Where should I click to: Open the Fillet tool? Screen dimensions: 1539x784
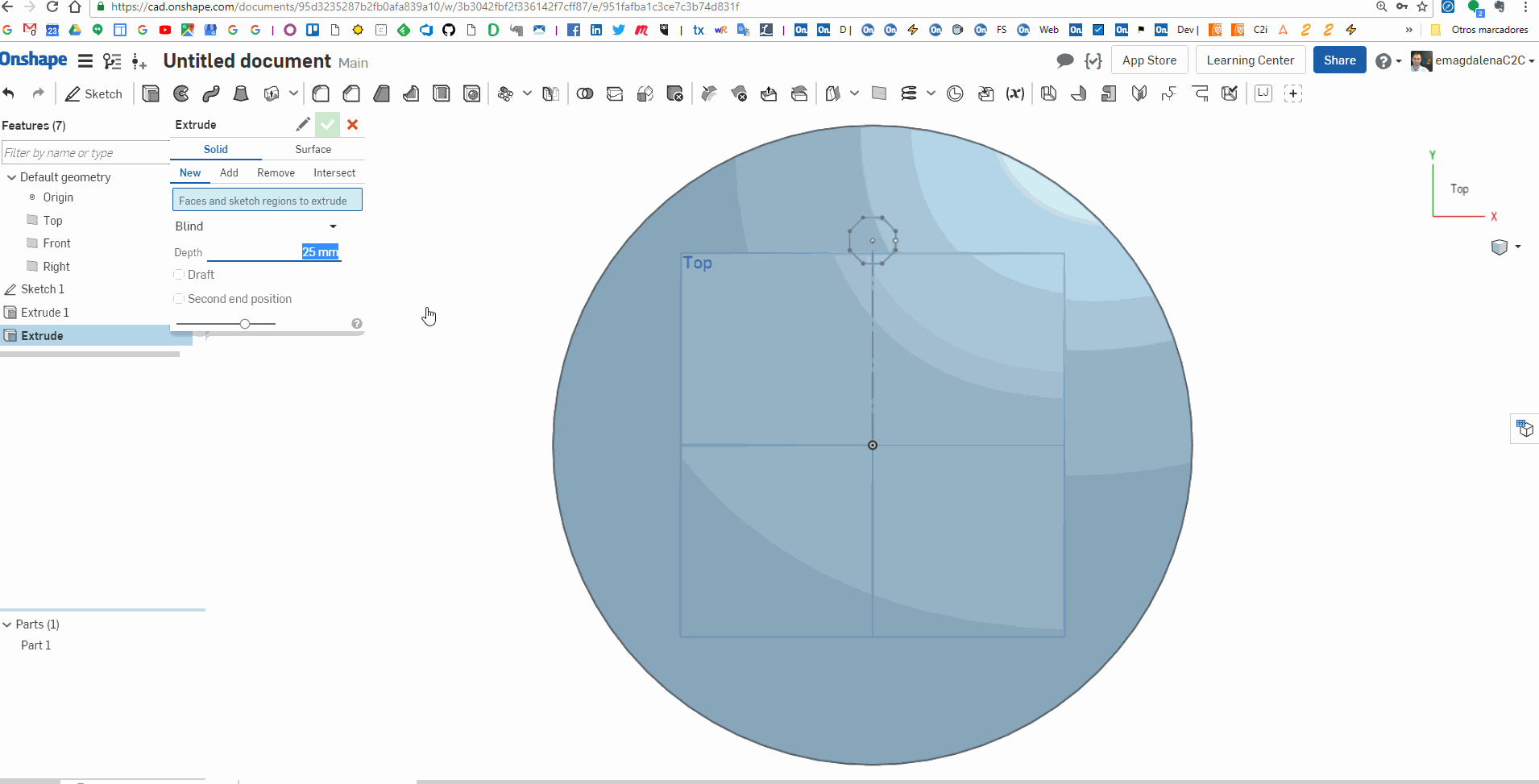coord(321,93)
